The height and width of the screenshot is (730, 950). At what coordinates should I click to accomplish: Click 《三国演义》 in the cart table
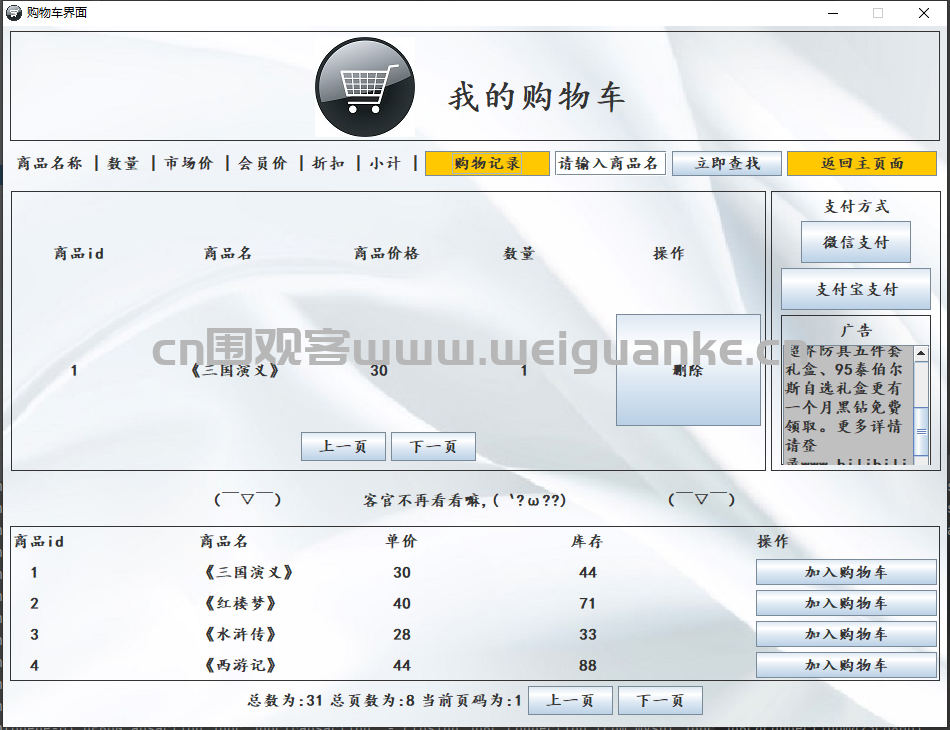click(234, 370)
